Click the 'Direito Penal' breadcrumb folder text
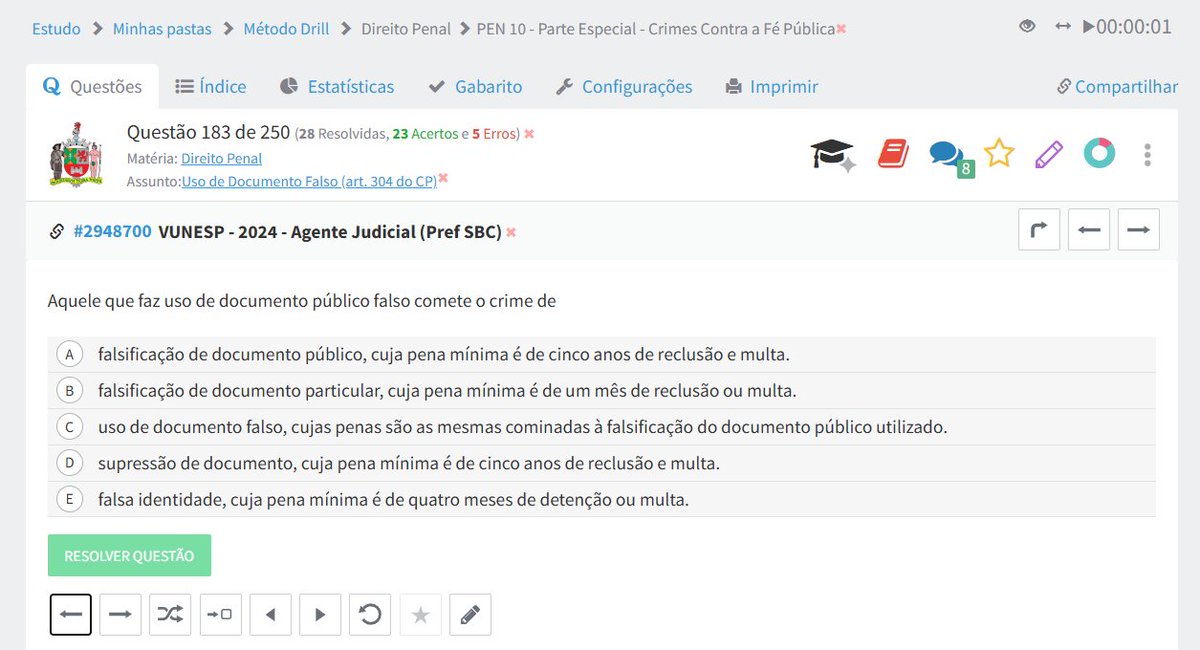1200x650 pixels. coord(406,28)
